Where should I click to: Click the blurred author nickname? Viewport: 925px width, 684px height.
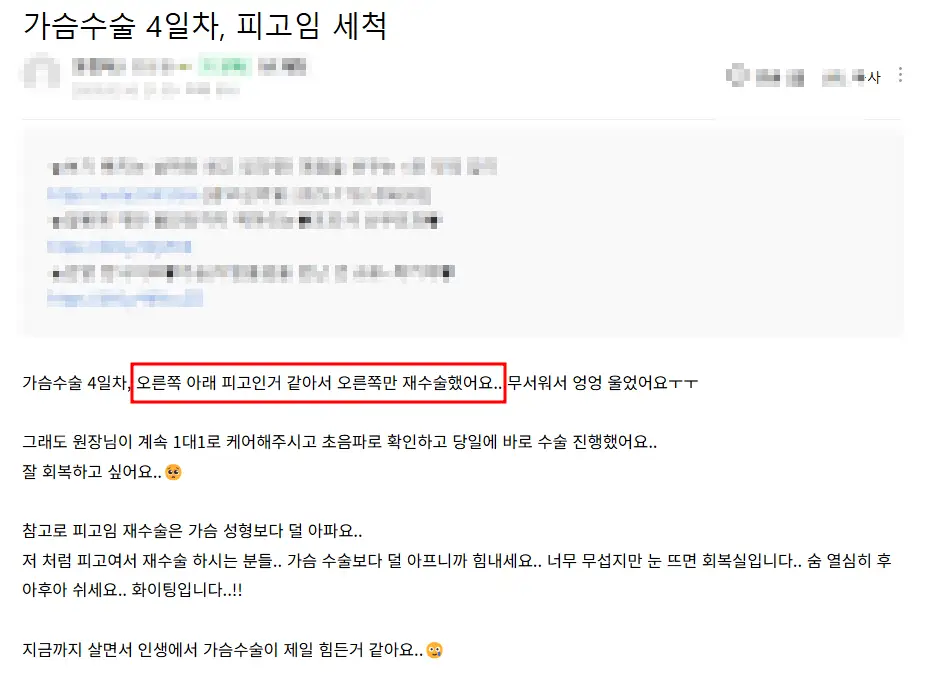99,66
